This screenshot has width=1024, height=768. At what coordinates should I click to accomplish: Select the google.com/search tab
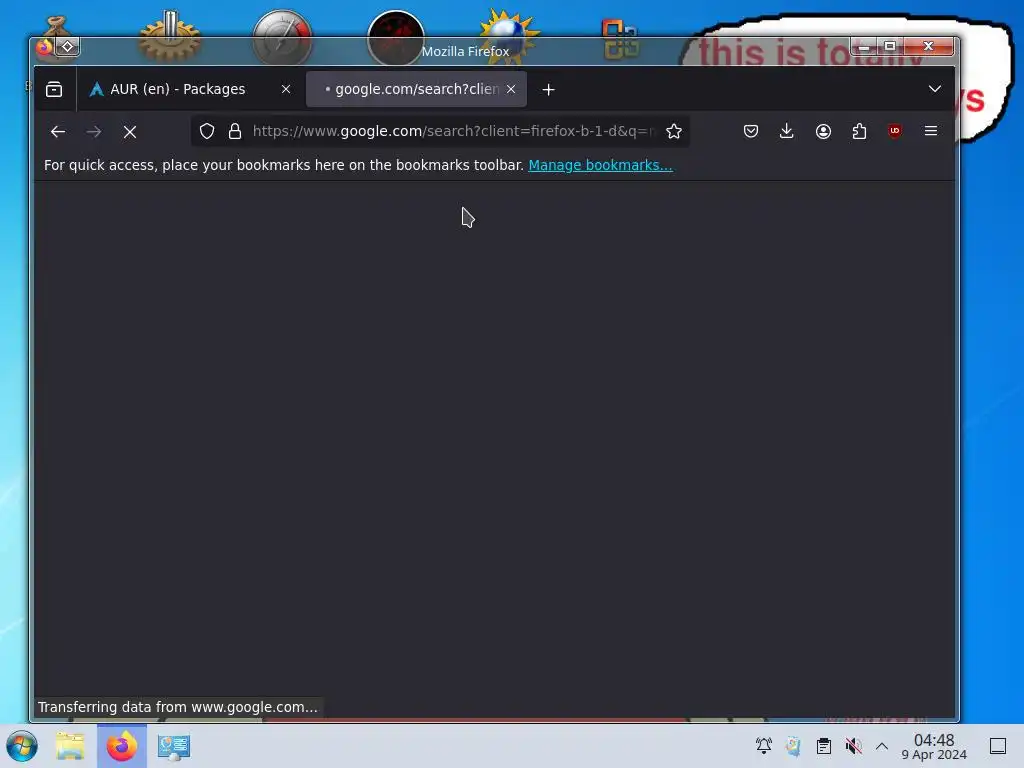(x=416, y=89)
